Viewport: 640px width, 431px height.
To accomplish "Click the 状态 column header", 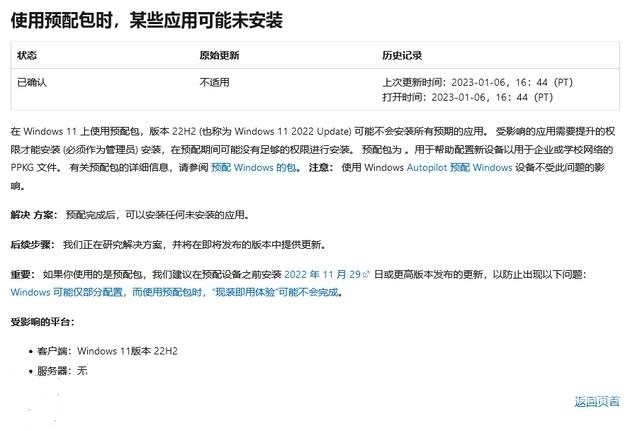I will tap(27, 55).
